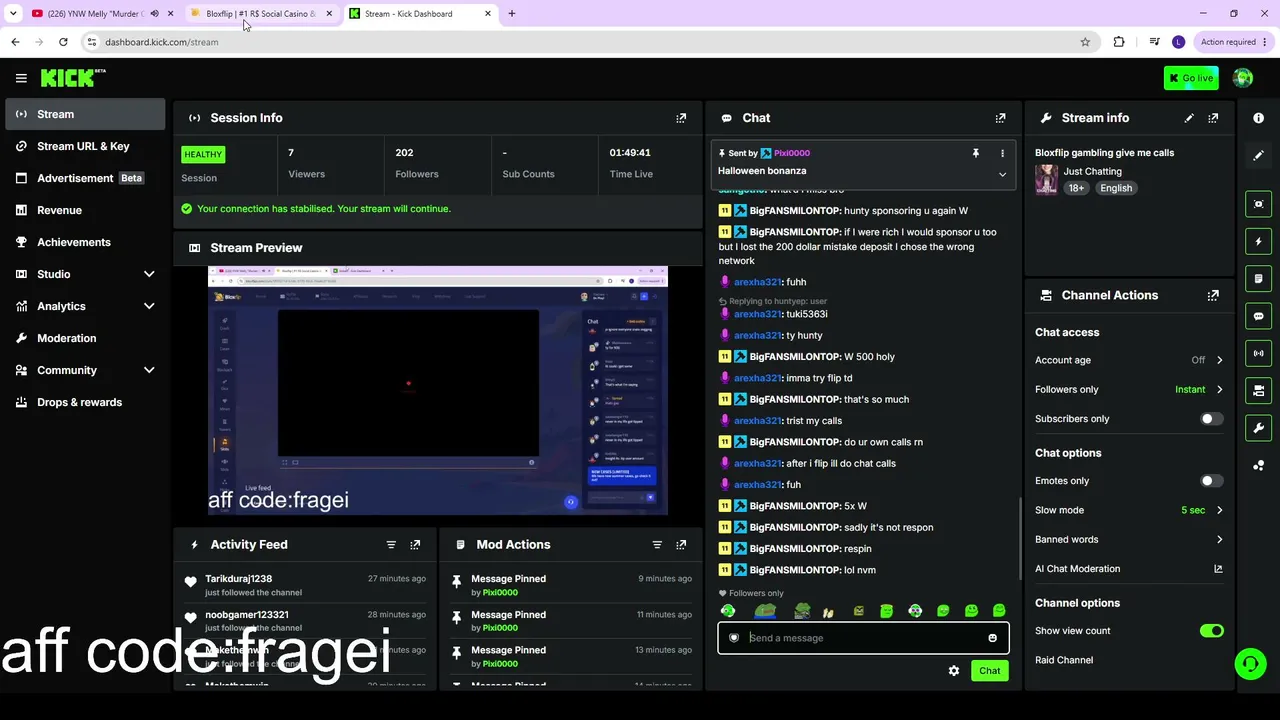
Task: Toggle the lightning-bolt Activity Feed widget in the rail
Action: (1258, 241)
